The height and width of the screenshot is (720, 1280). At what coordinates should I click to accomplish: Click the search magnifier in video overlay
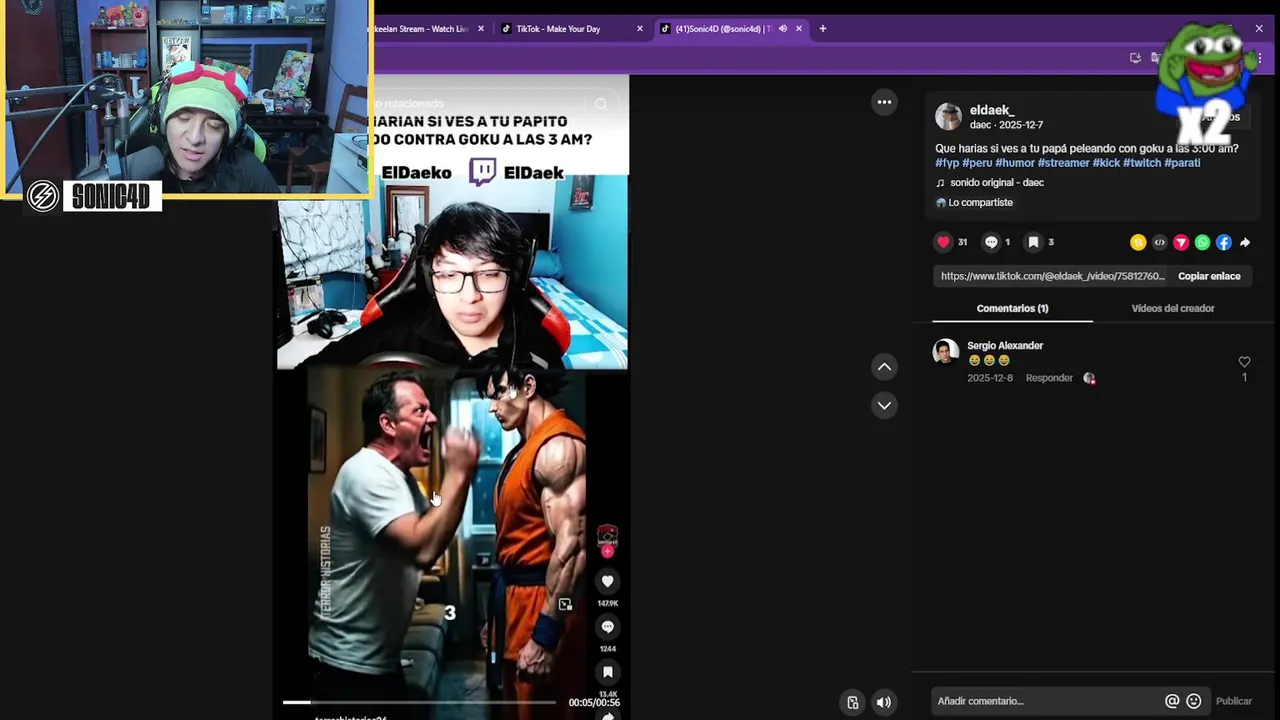601,104
